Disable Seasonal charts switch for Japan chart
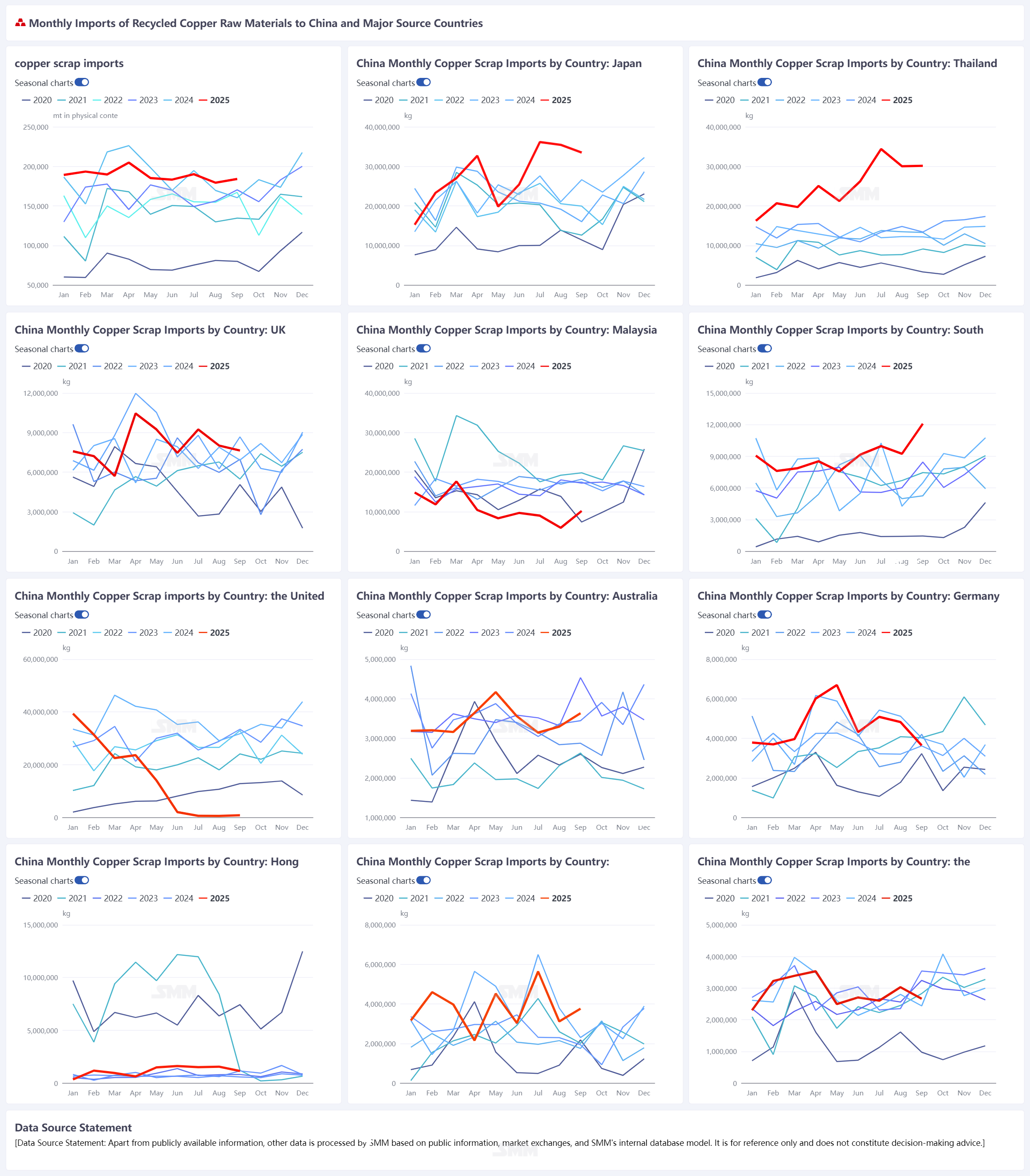 tap(424, 83)
